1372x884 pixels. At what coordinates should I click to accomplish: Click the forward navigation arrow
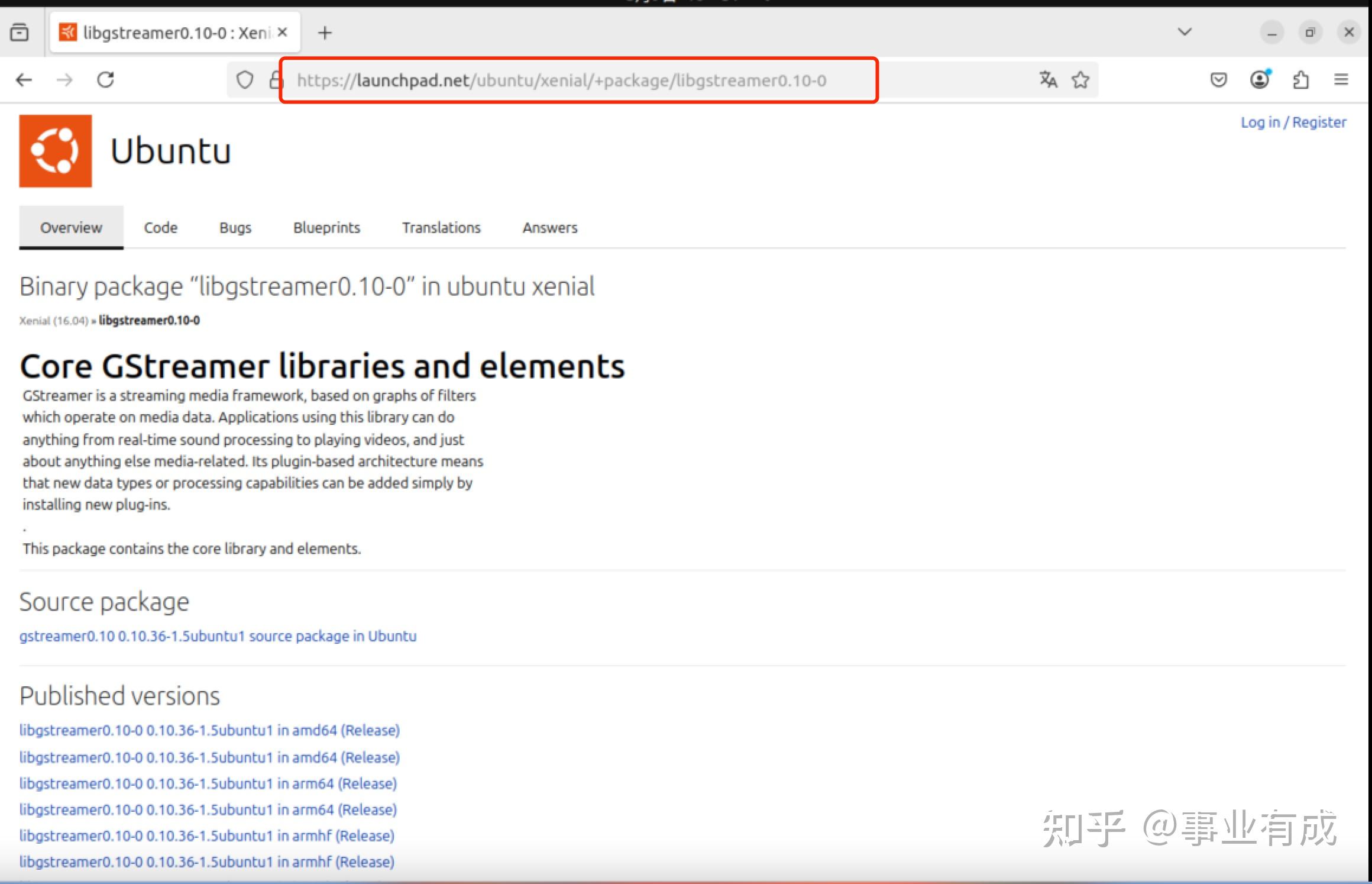coord(64,79)
